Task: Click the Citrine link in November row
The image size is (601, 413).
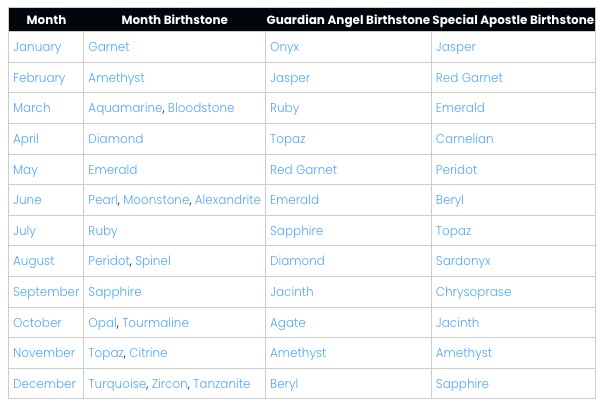Action: coord(148,353)
